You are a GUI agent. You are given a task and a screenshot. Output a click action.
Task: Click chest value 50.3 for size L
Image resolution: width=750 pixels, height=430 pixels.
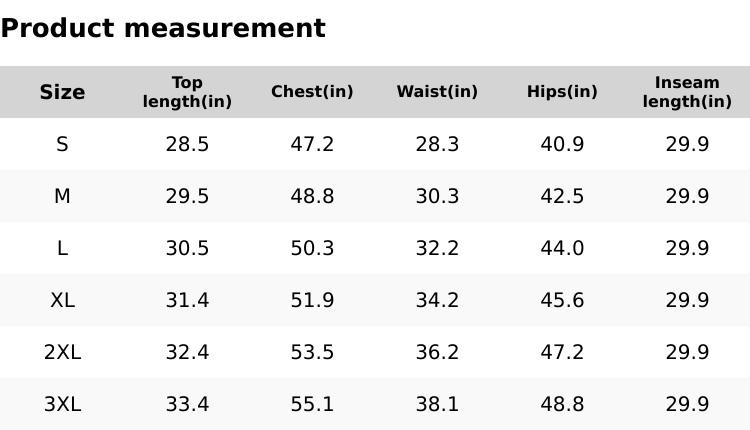point(312,248)
